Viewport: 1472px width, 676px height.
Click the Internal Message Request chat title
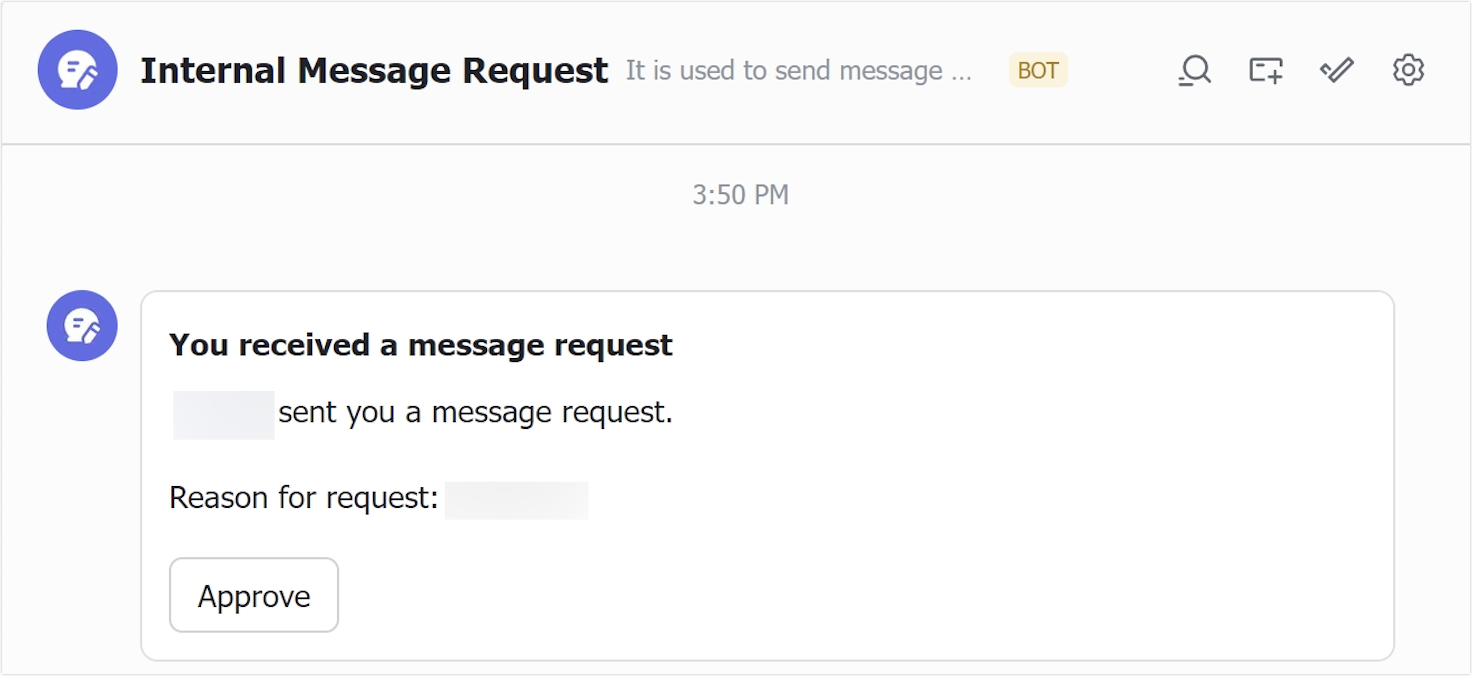click(x=375, y=70)
